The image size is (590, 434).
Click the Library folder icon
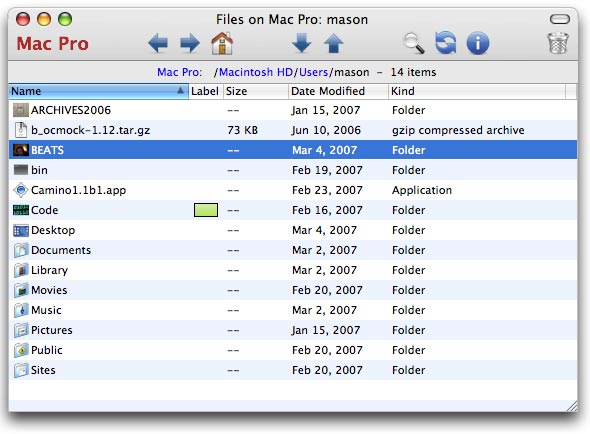[x=21, y=270]
